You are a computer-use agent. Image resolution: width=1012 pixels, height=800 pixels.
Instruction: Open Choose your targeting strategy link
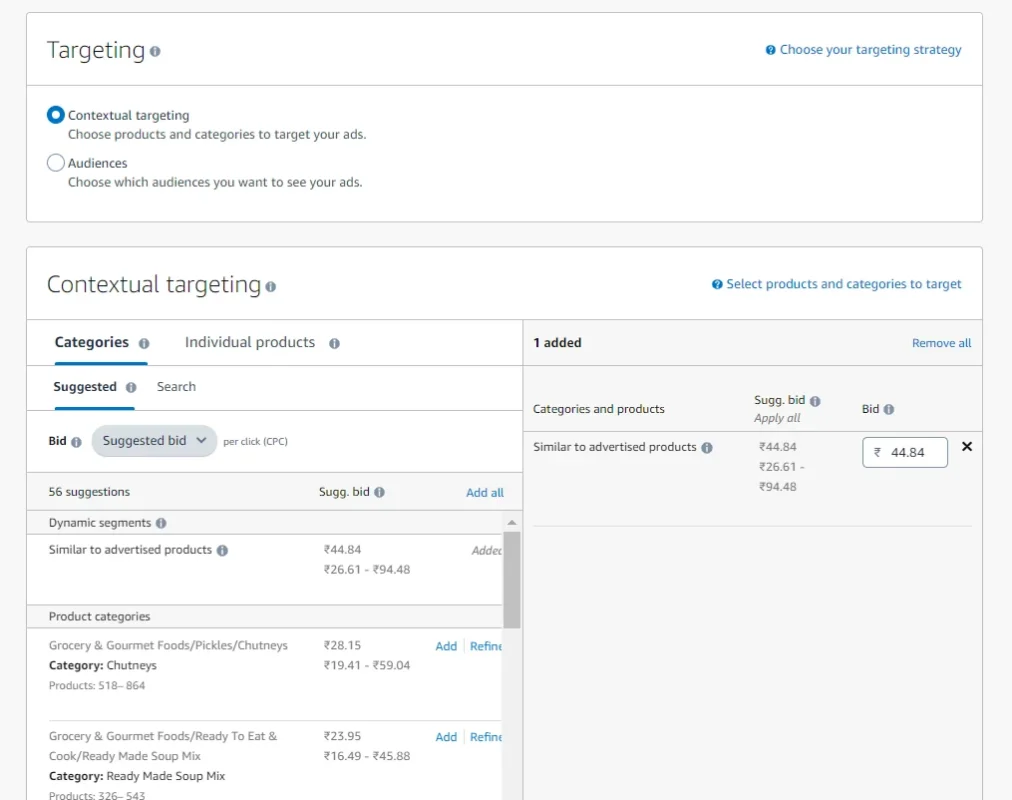point(869,49)
